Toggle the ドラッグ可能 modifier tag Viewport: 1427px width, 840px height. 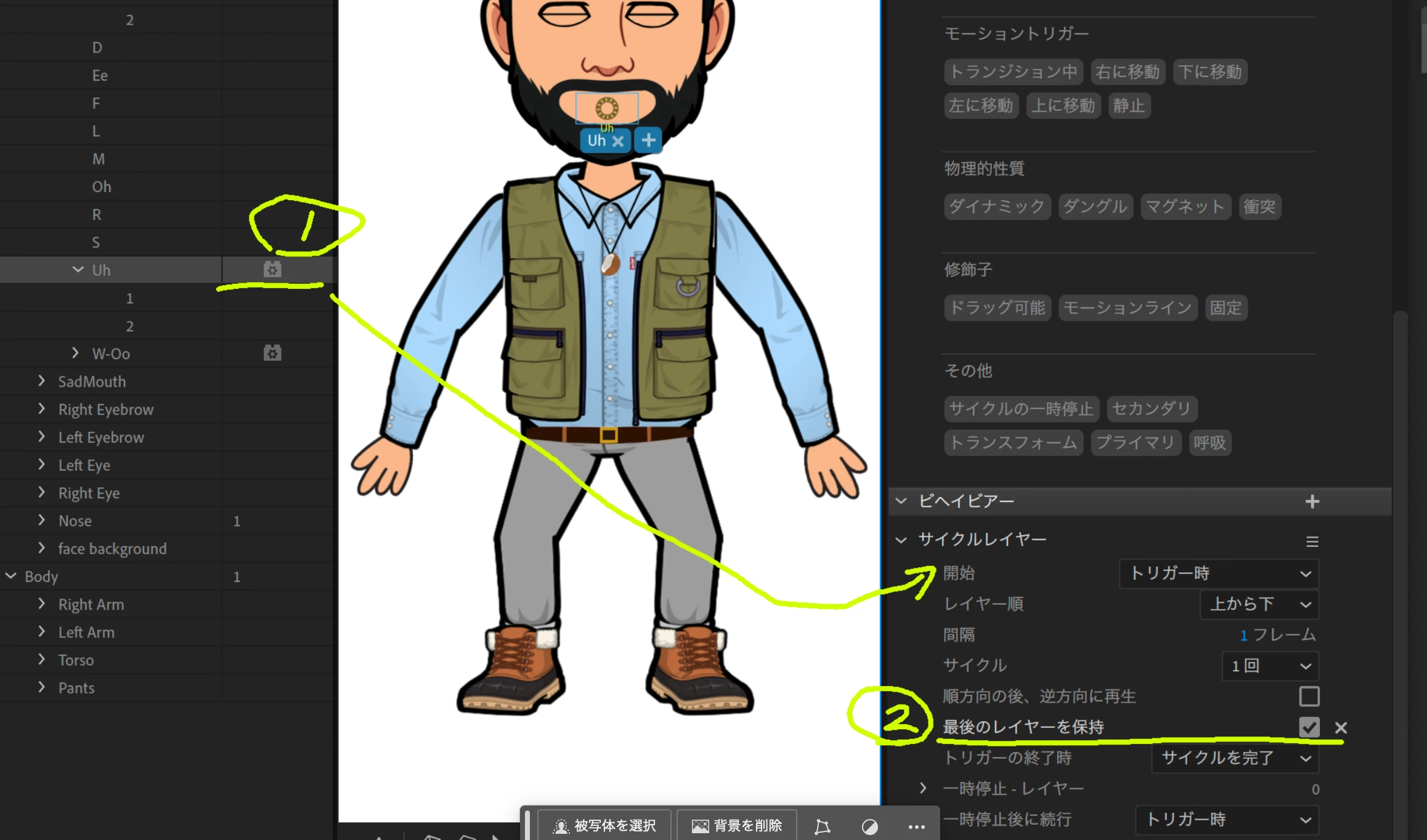click(x=997, y=307)
